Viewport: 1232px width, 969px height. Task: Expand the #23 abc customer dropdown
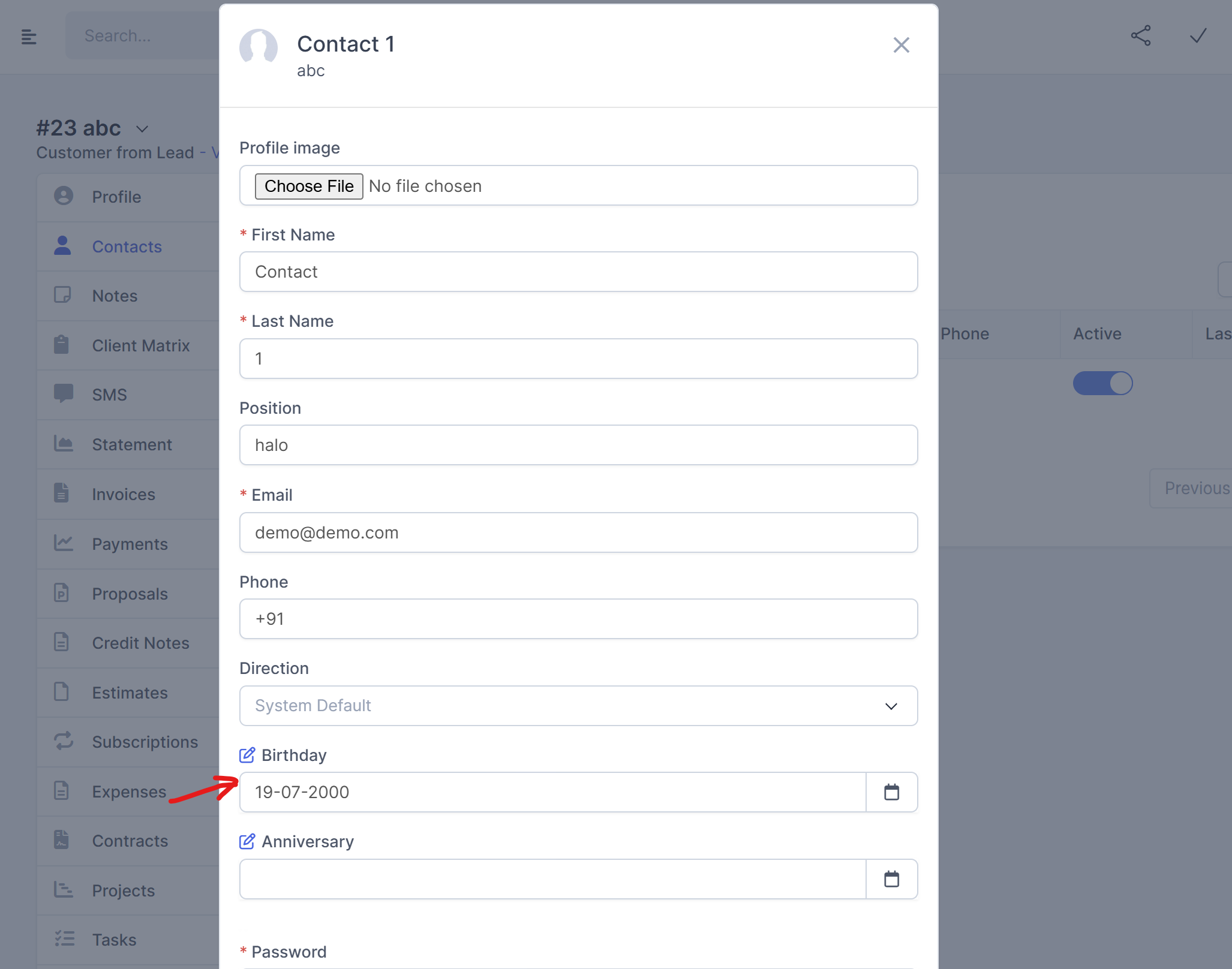click(x=142, y=129)
